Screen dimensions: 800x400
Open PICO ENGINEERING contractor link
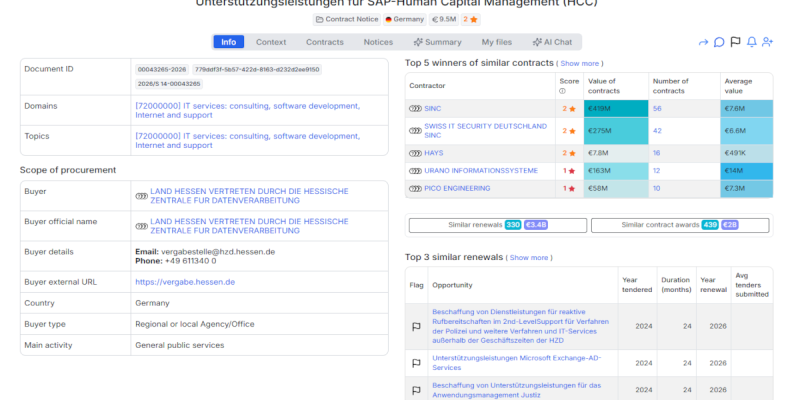point(457,189)
